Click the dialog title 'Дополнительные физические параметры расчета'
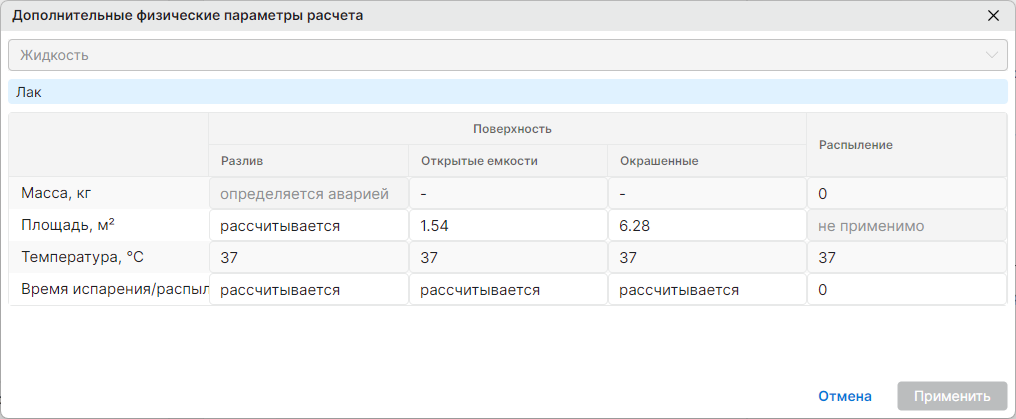 tap(187, 16)
